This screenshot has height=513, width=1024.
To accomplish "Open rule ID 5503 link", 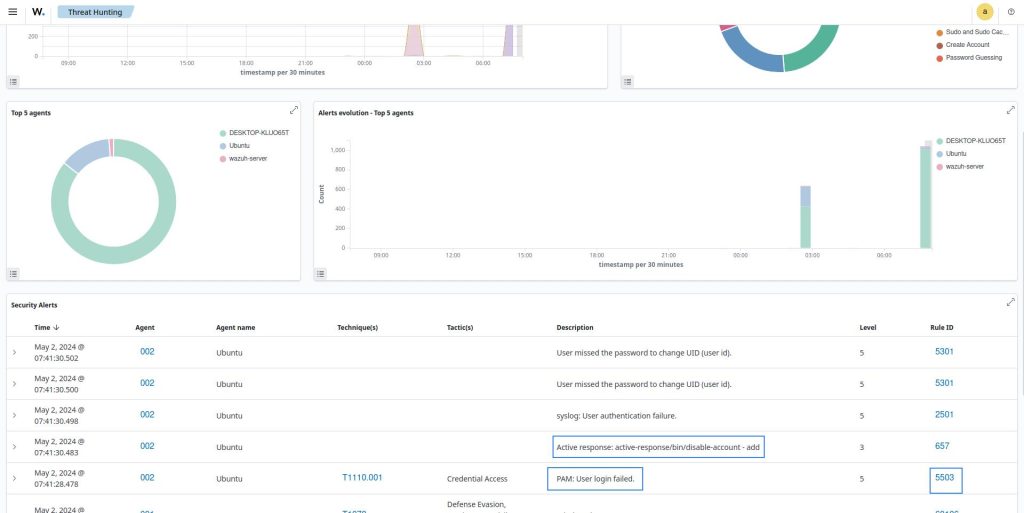I will 944,478.
